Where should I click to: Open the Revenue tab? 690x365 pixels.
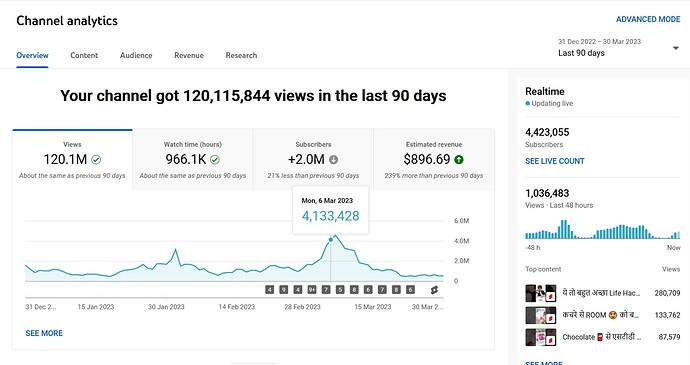pos(189,55)
